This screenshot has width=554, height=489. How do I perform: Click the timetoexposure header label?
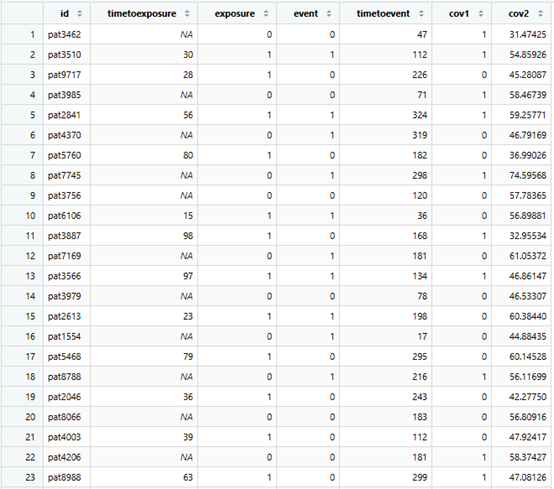click(x=142, y=14)
